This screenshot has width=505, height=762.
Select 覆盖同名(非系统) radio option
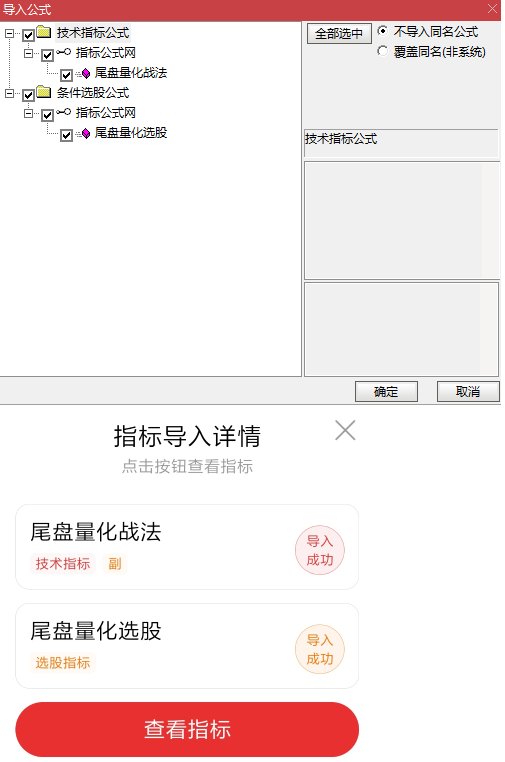tap(383, 51)
